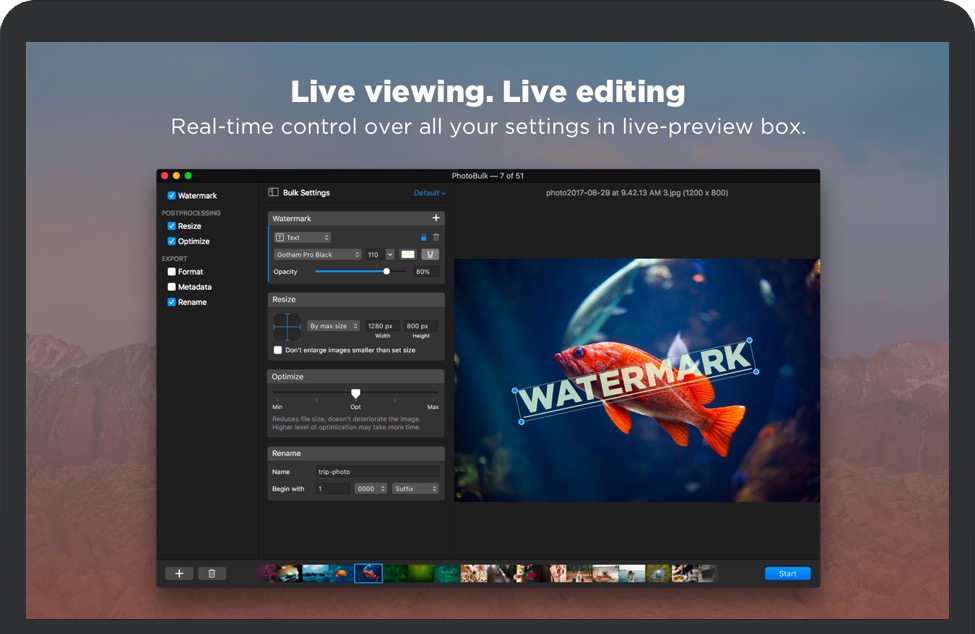
Task: Click the watermark lock icon
Action: pyautogui.click(x=423, y=238)
